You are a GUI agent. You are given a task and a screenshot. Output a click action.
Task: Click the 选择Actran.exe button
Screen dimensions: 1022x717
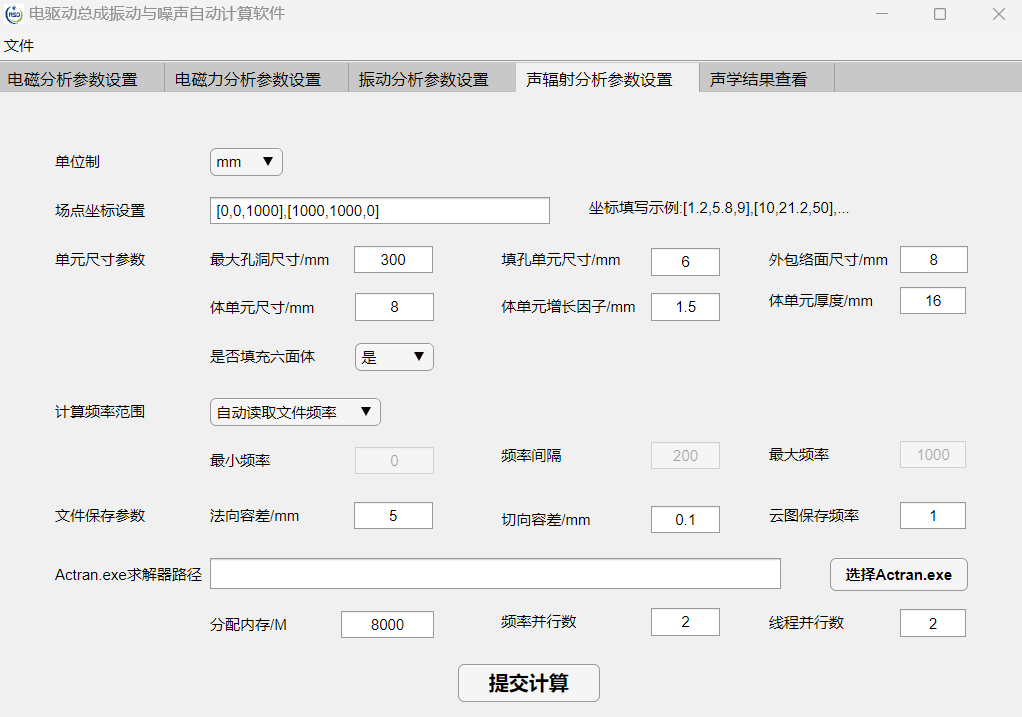tap(898, 574)
